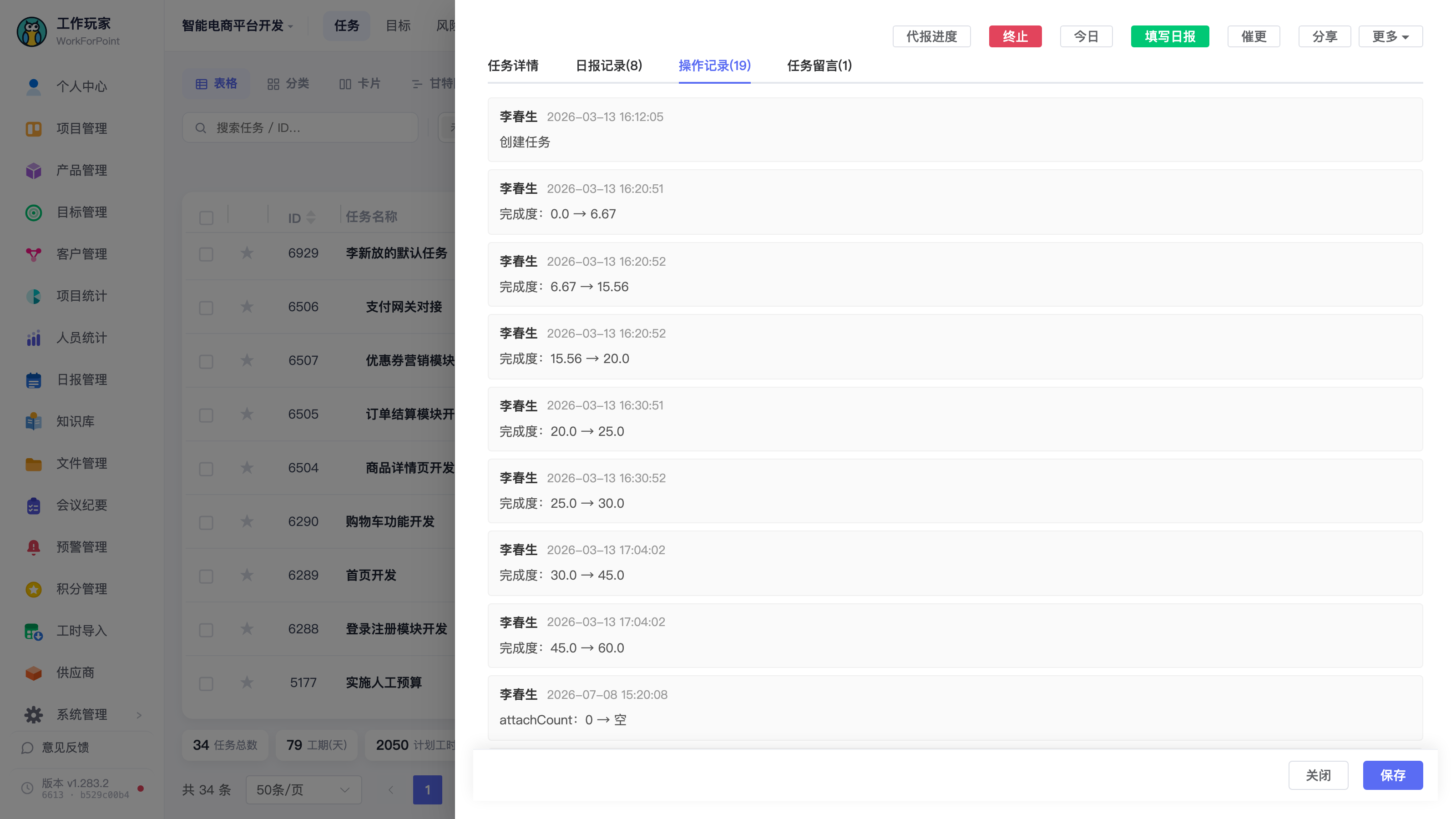Click the 搜索任务 / ID search field
Image resolution: width=1456 pixels, height=819 pixels.
coord(300,128)
